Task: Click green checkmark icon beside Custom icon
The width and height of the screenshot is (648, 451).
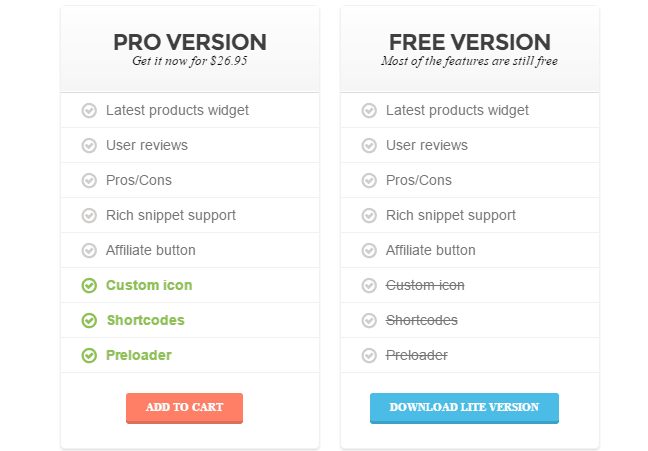Action: [x=89, y=285]
